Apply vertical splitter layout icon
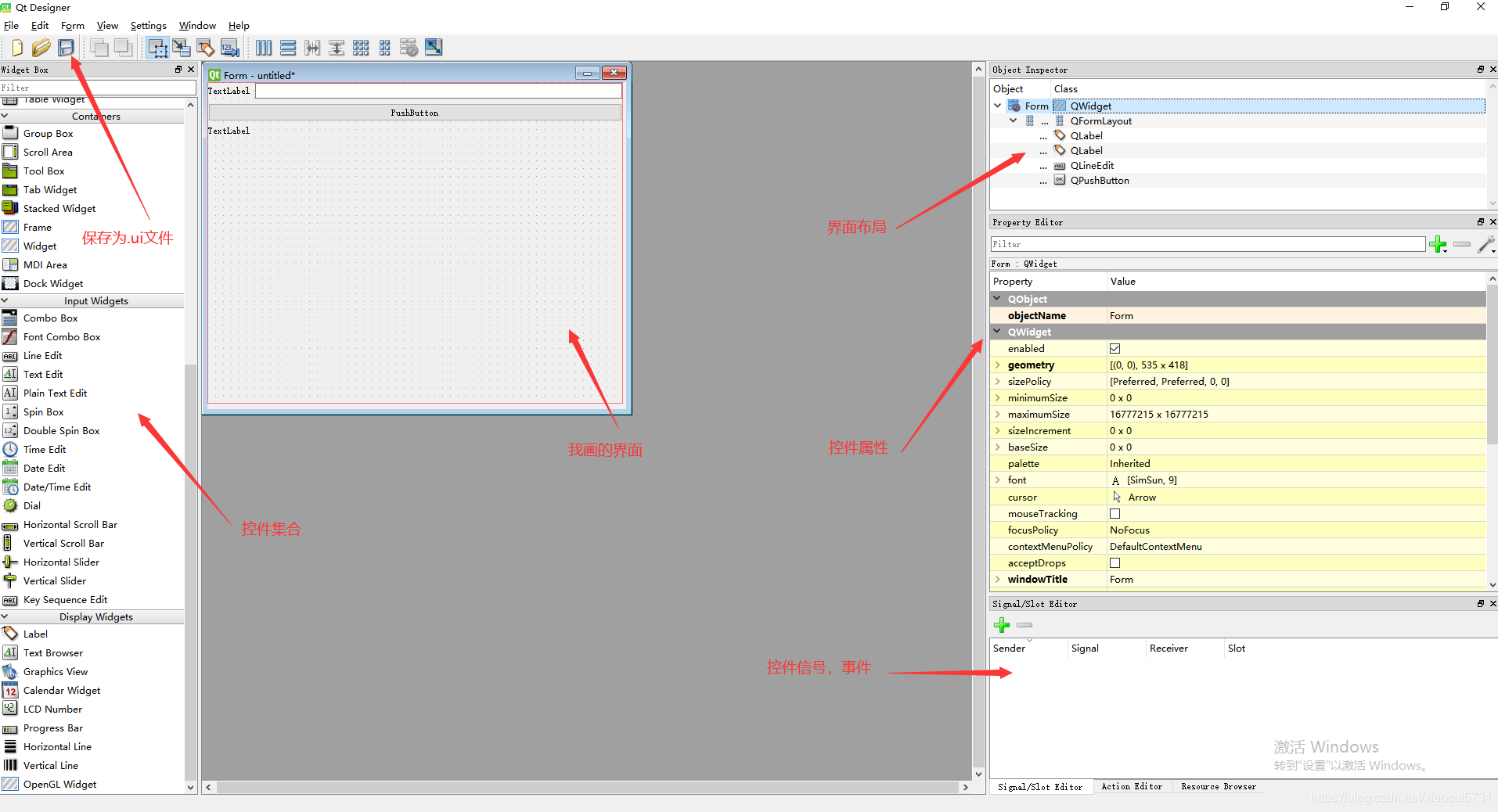The width and height of the screenshot is (1498, 812). tap(337, 48)
